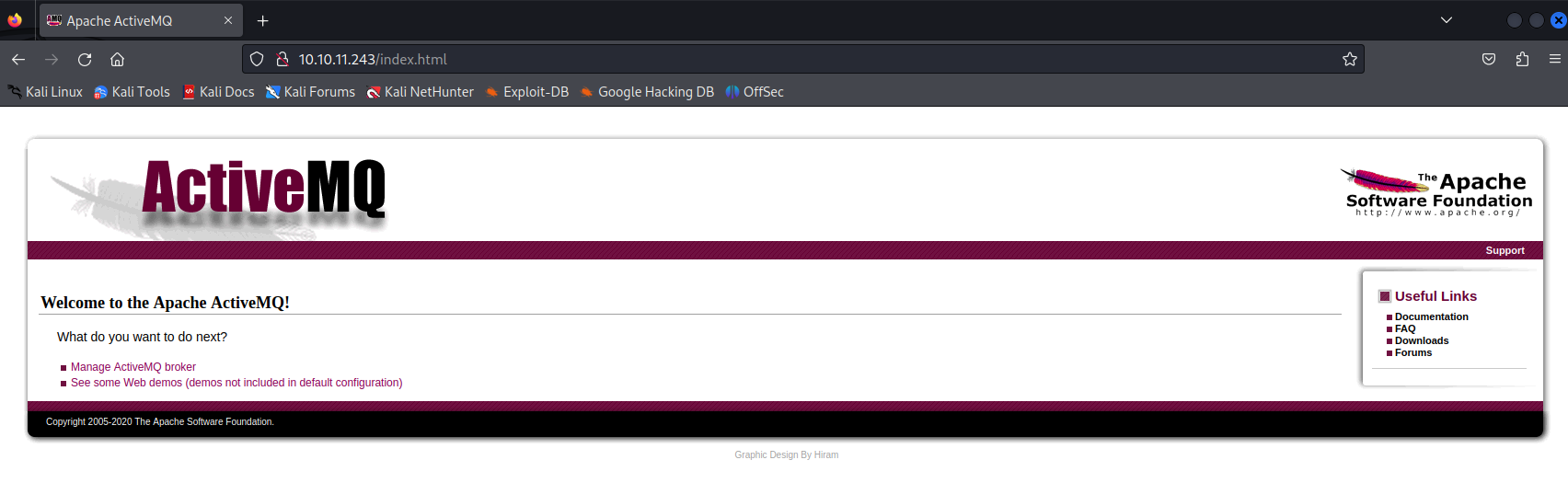Image resolution: width=1568 pixels, height=483 pixels.
Task: Open the Documentation useful link
Action: coord(1431,316)
